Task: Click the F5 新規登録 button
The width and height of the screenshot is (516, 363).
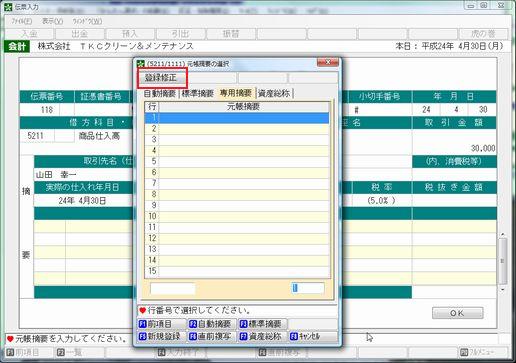Action: tap(162, 336)
